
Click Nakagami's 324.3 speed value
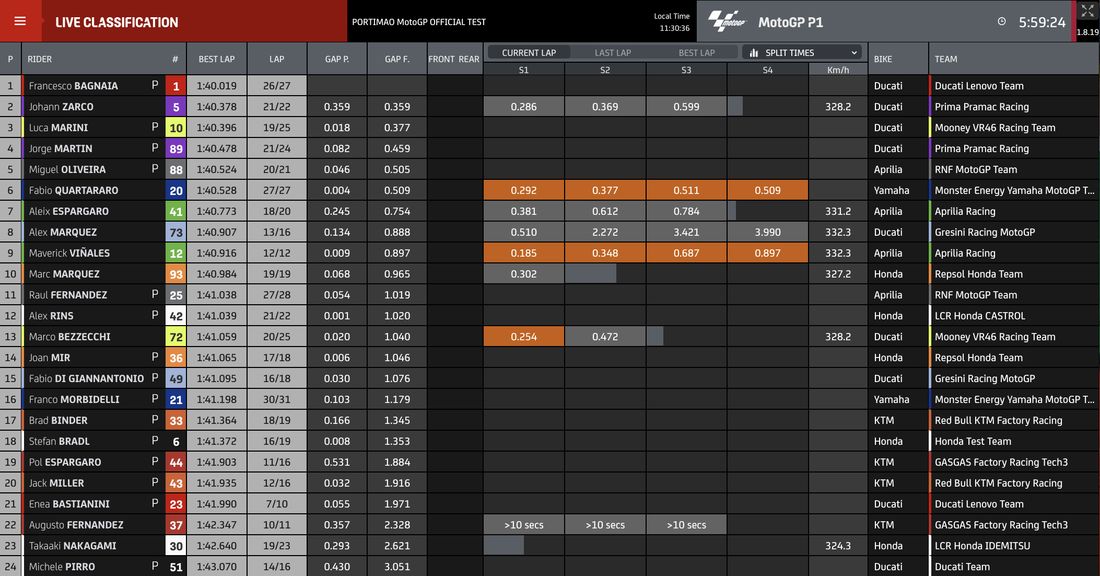tap(838, 546)
